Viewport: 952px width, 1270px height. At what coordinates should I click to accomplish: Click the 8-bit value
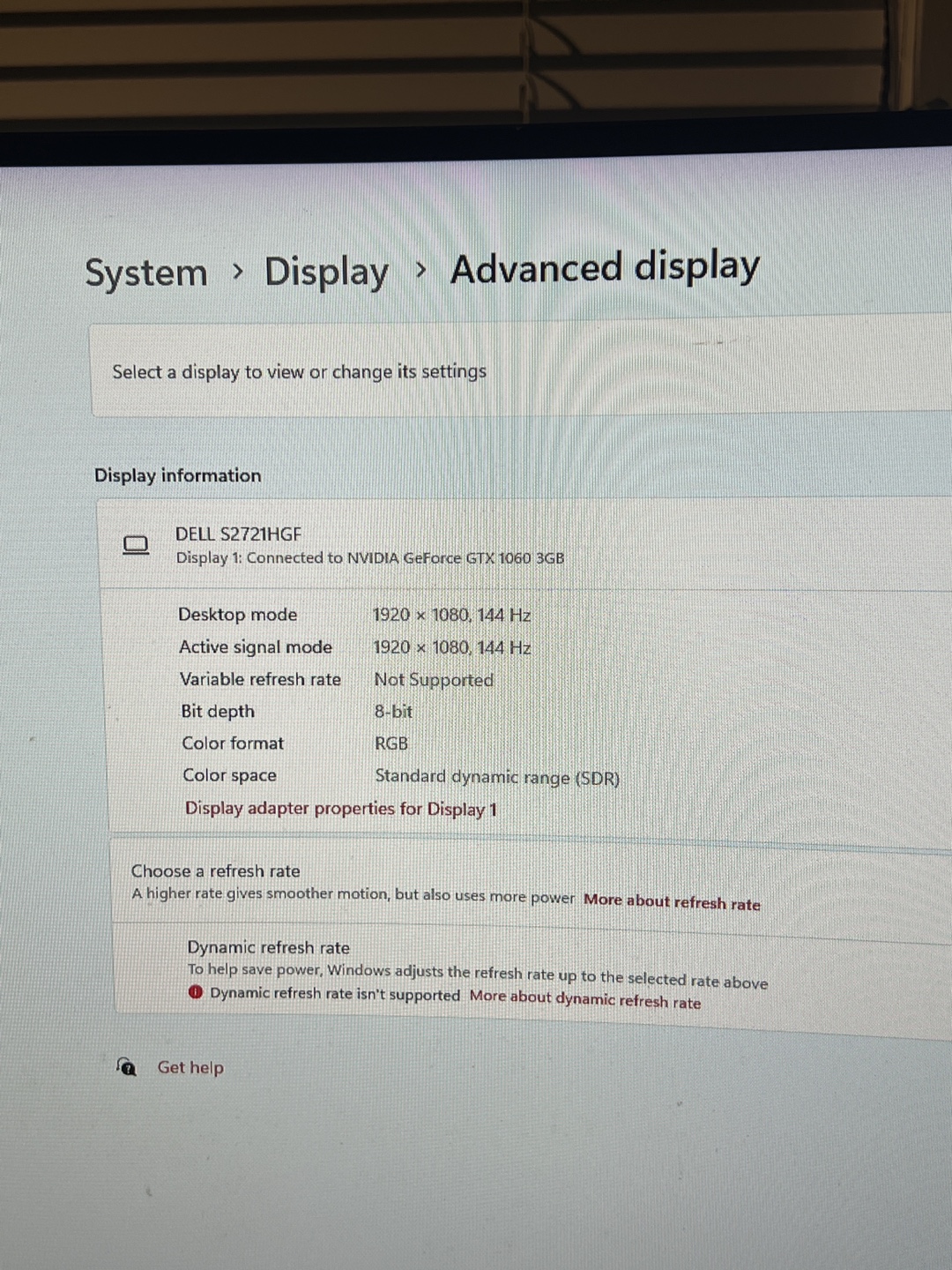393,711
